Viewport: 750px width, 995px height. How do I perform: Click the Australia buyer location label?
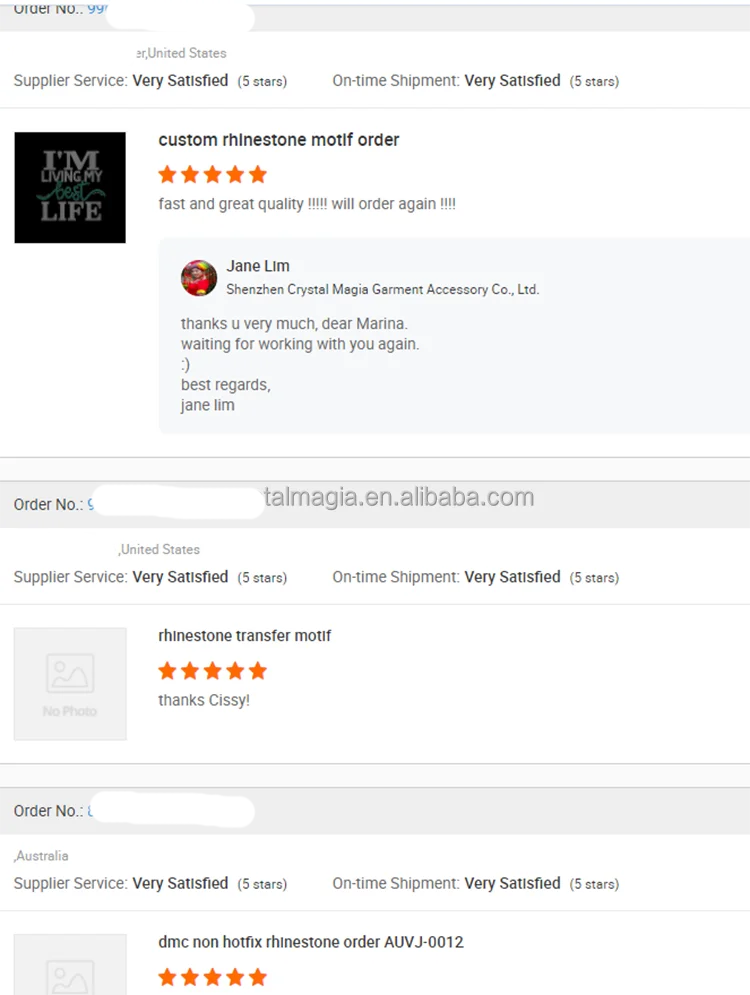point(41,856)
